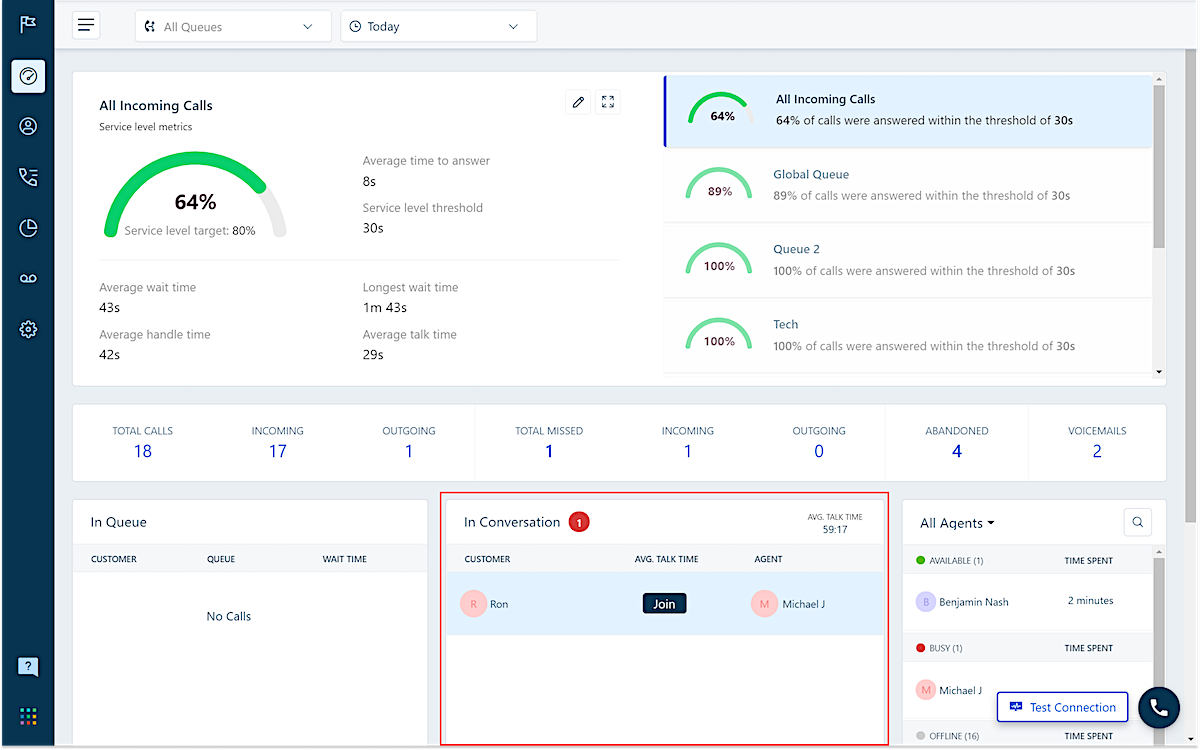The width and height of the screenshot is (1200, 750).
Task: Open the hamburger menu near the top left
Action: 86,24
